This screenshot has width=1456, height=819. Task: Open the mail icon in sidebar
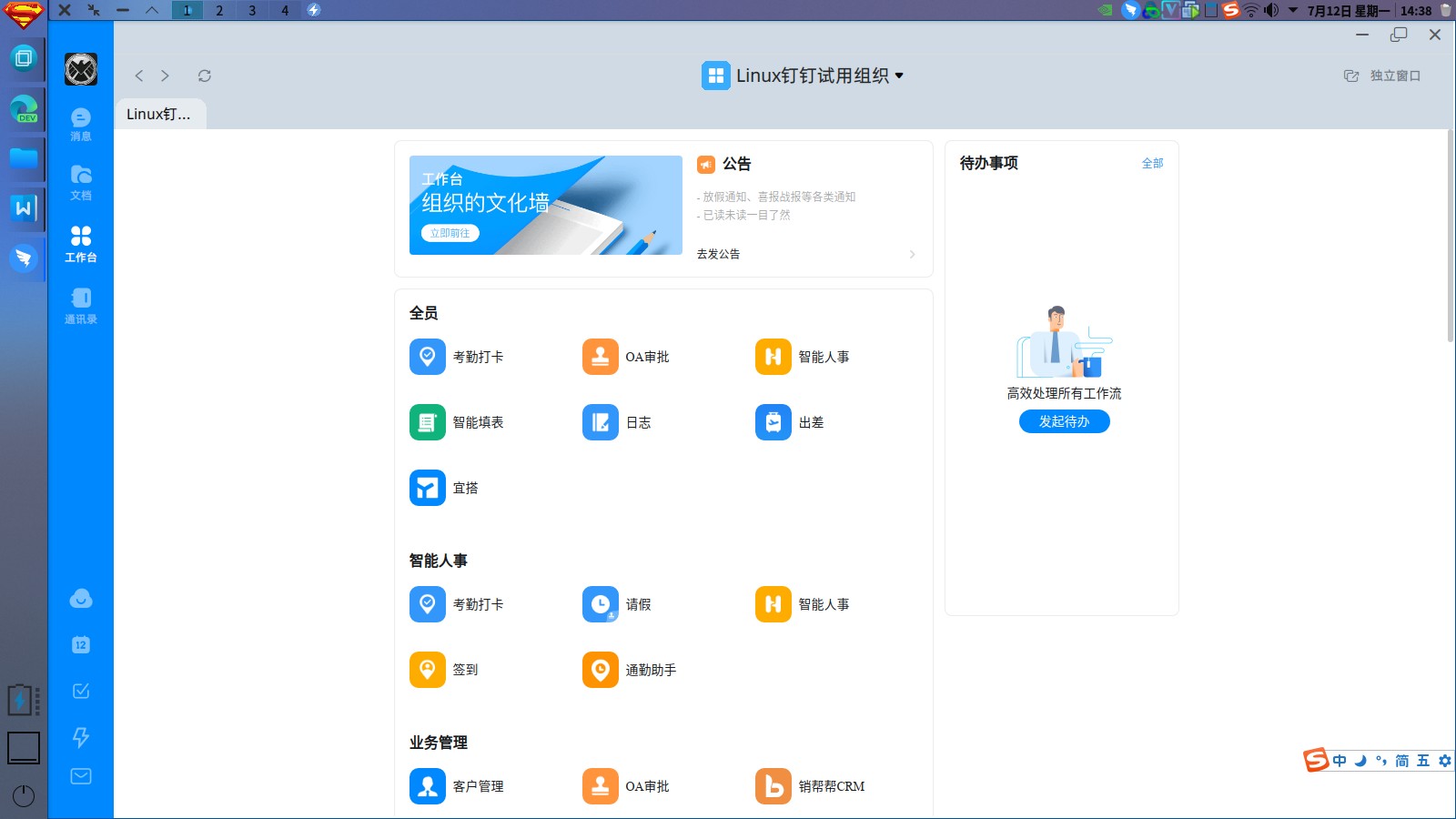(81, 776)
